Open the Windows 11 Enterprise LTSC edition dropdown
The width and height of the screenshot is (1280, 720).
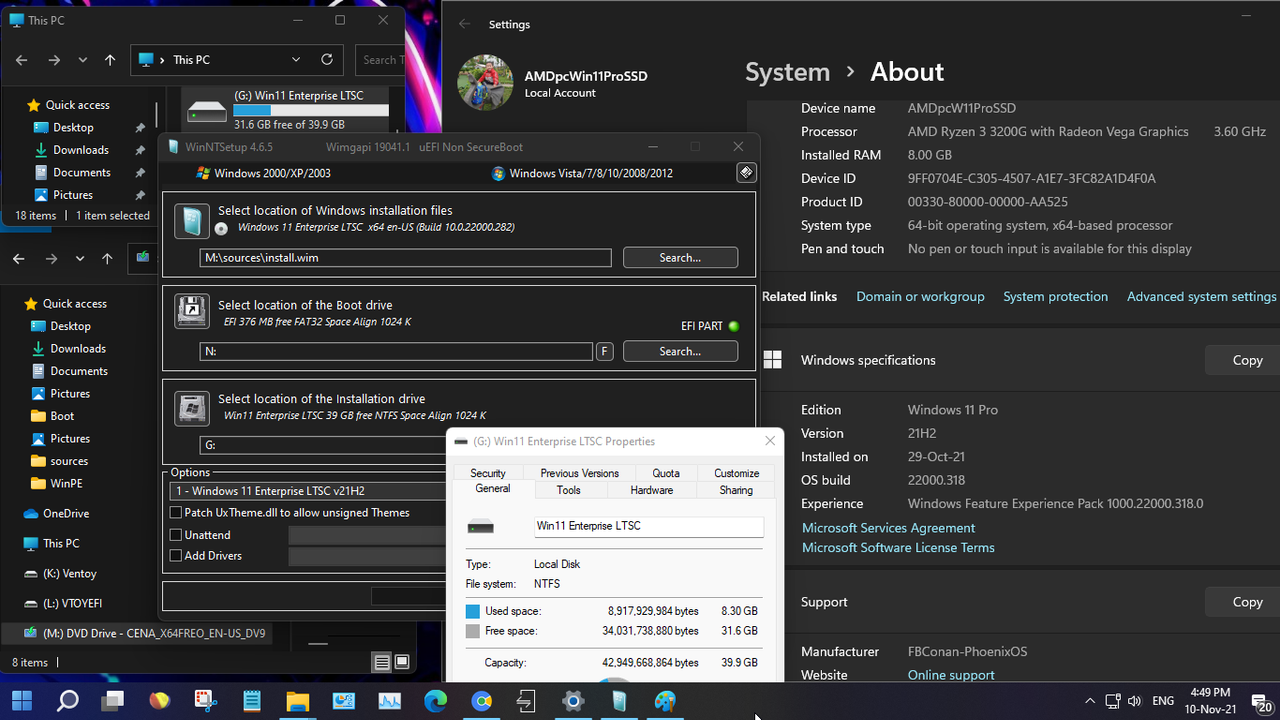pyautogui.click(x=307, y=491)
